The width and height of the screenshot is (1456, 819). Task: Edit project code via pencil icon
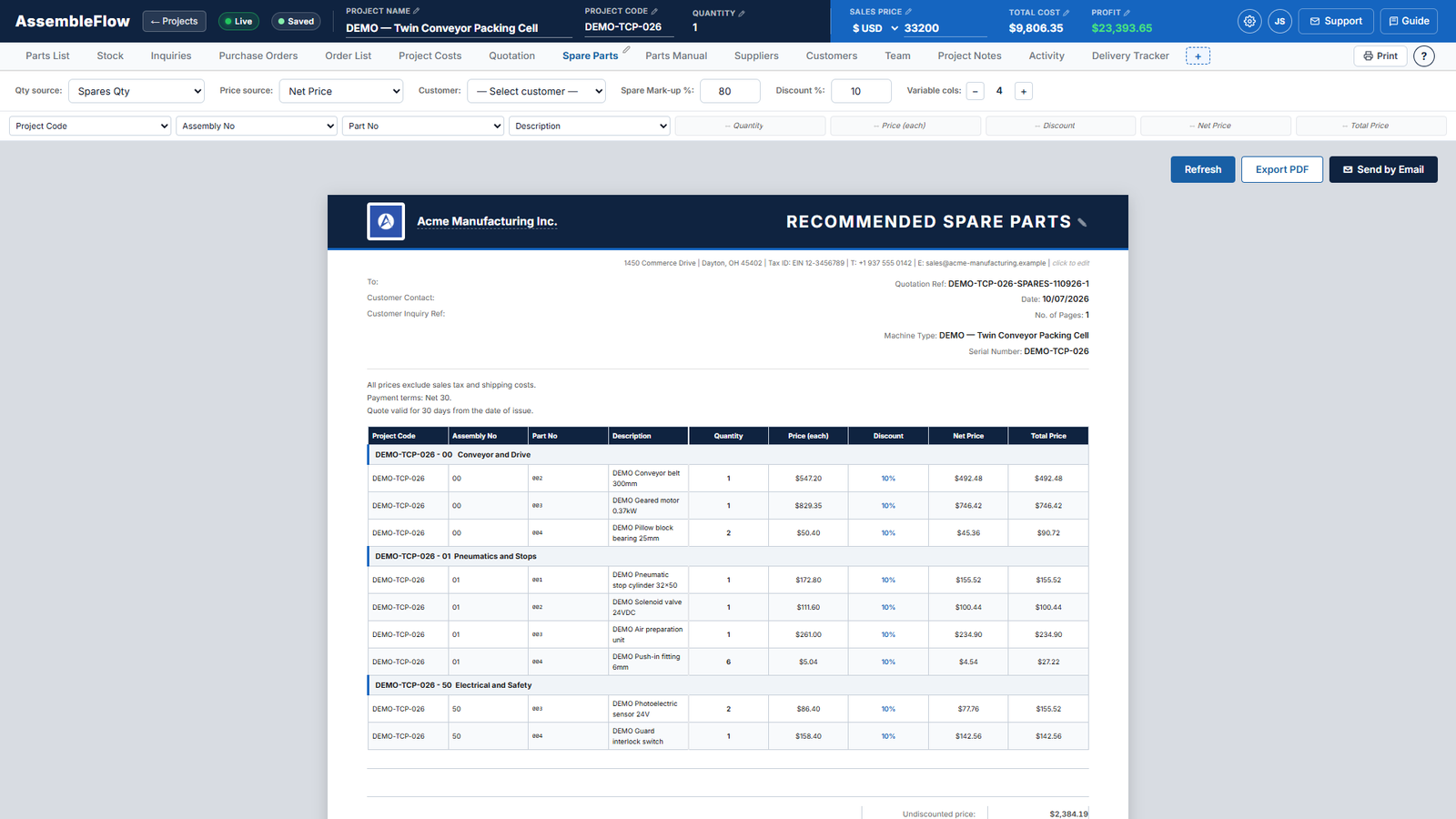tap(654, 11)
